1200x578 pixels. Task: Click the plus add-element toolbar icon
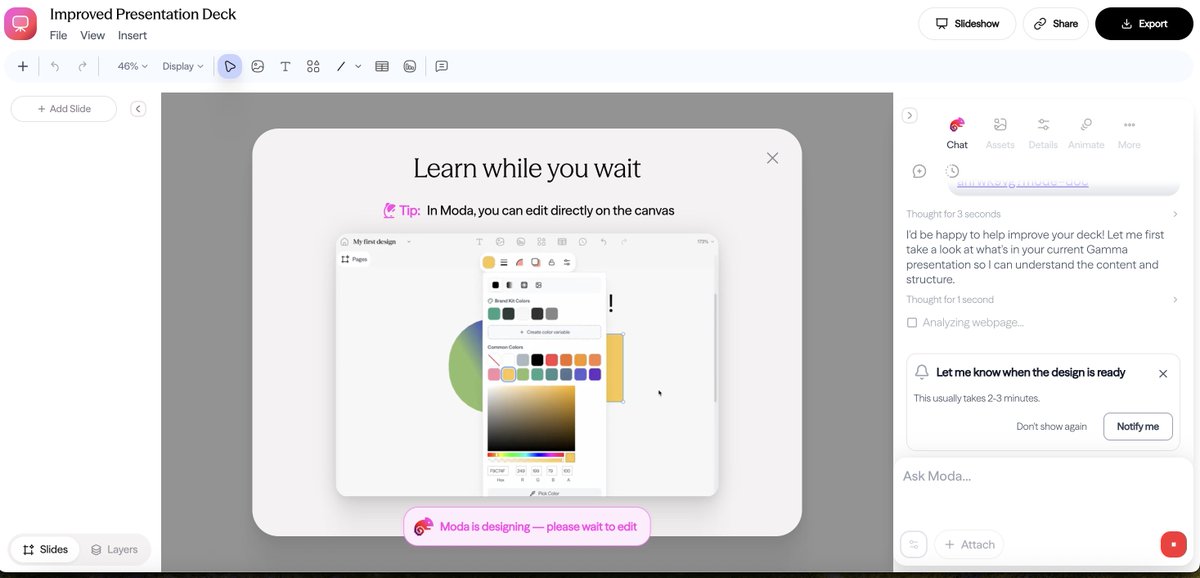[23, 66]
